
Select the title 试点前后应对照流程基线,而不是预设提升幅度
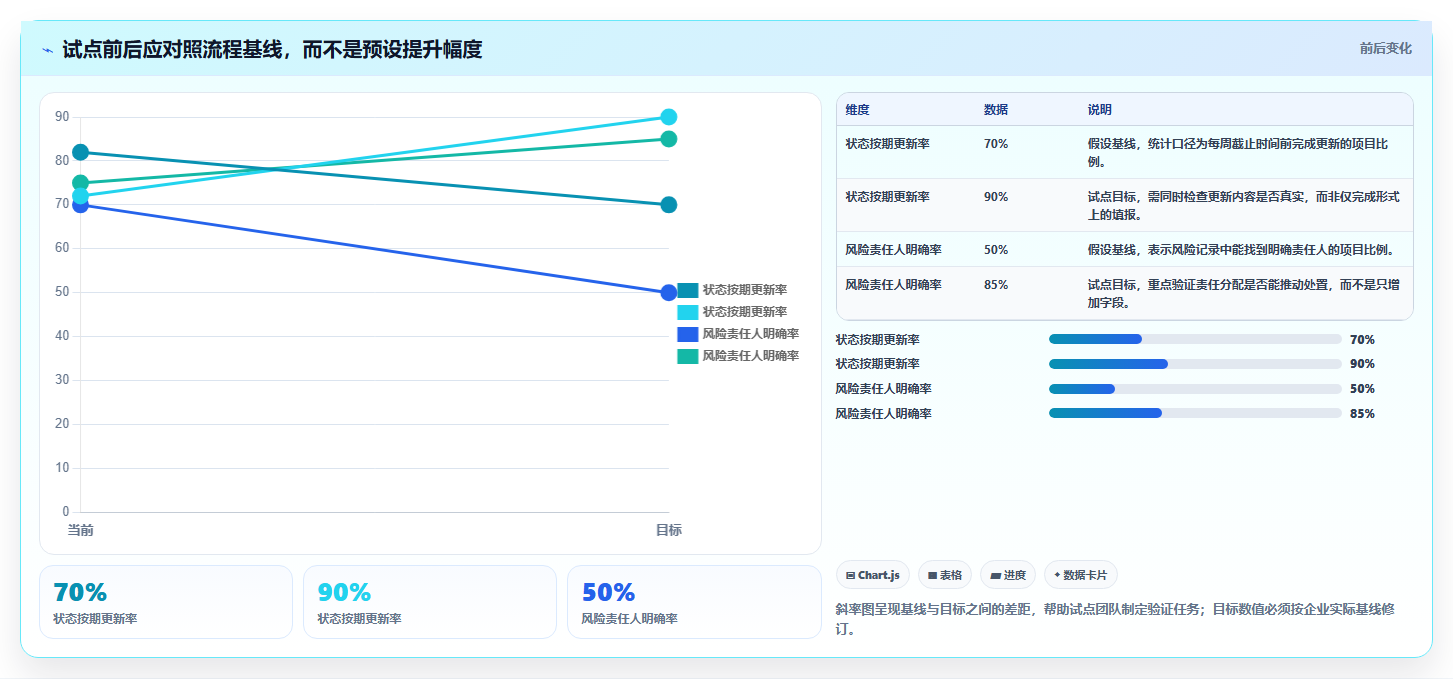pos(272,49)
